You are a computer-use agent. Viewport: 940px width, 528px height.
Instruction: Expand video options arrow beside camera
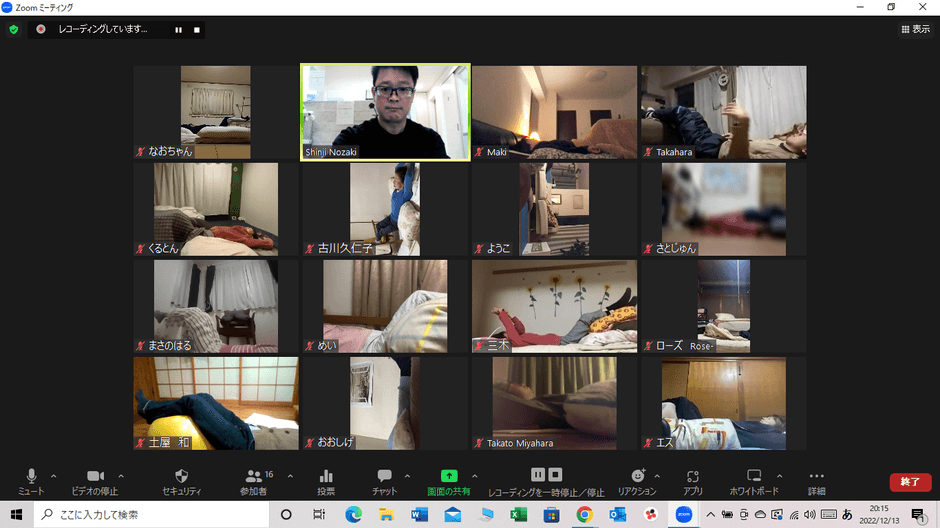pyautogui.click(x=121, y=476)
